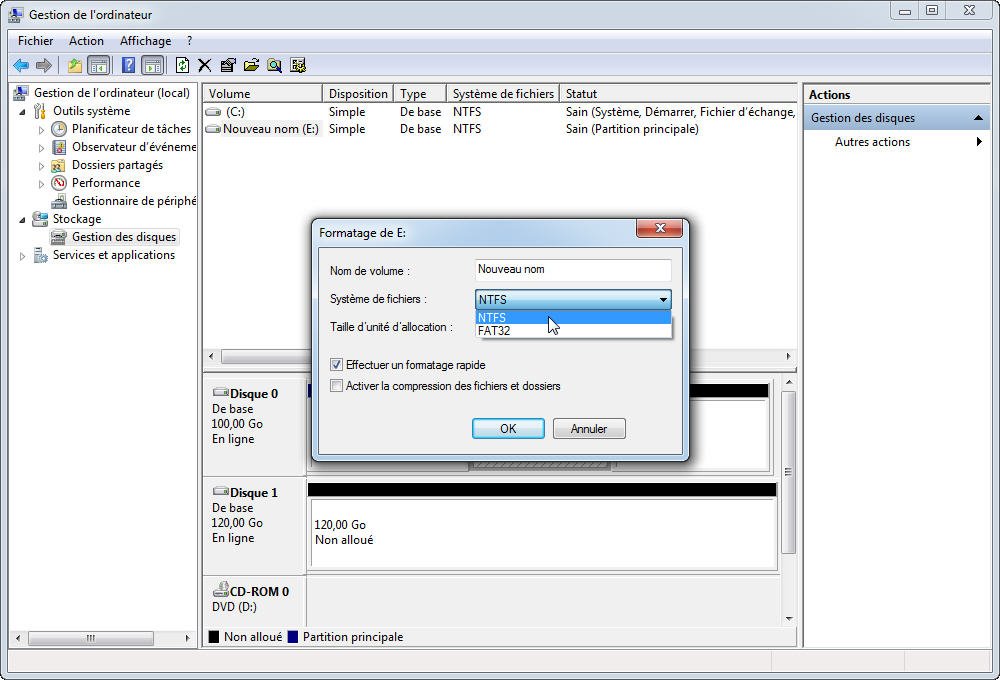This screenshot has width=1000, height=680.
Task: Click the Up one level folder icon
Action: (75, 65)
